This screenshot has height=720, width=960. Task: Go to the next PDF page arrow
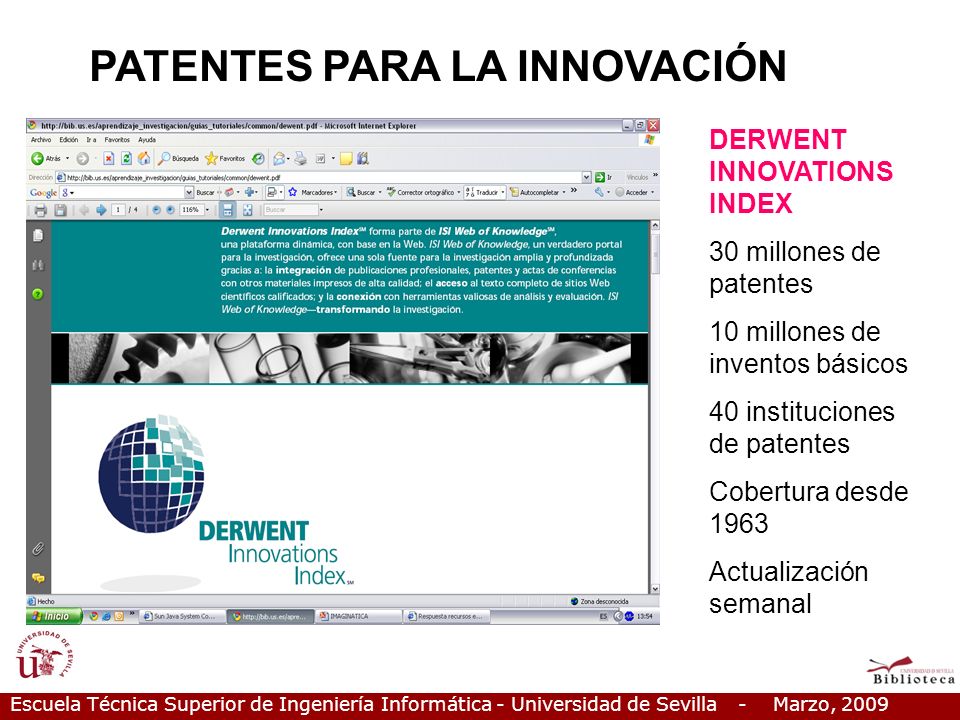pyautogui.click(x=101, y=210)
